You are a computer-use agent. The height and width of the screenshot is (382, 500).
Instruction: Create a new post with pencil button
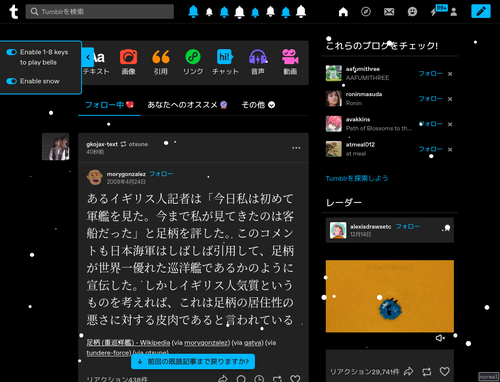click(481, 11)
